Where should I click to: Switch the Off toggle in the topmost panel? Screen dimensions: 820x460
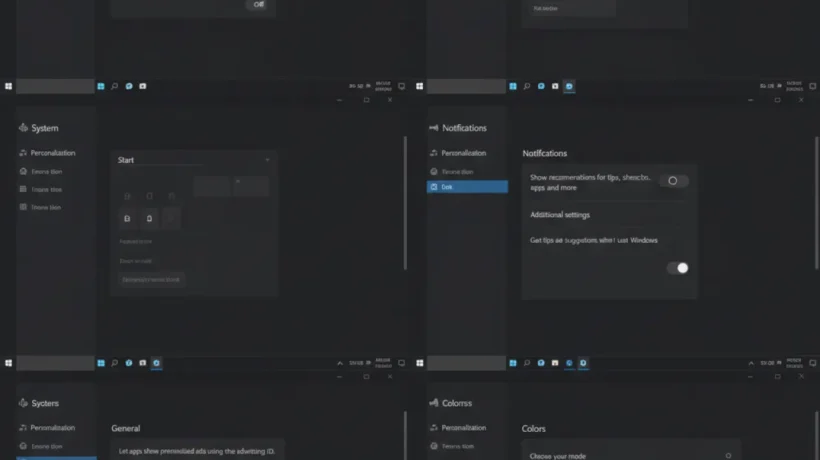click(258, 5)
